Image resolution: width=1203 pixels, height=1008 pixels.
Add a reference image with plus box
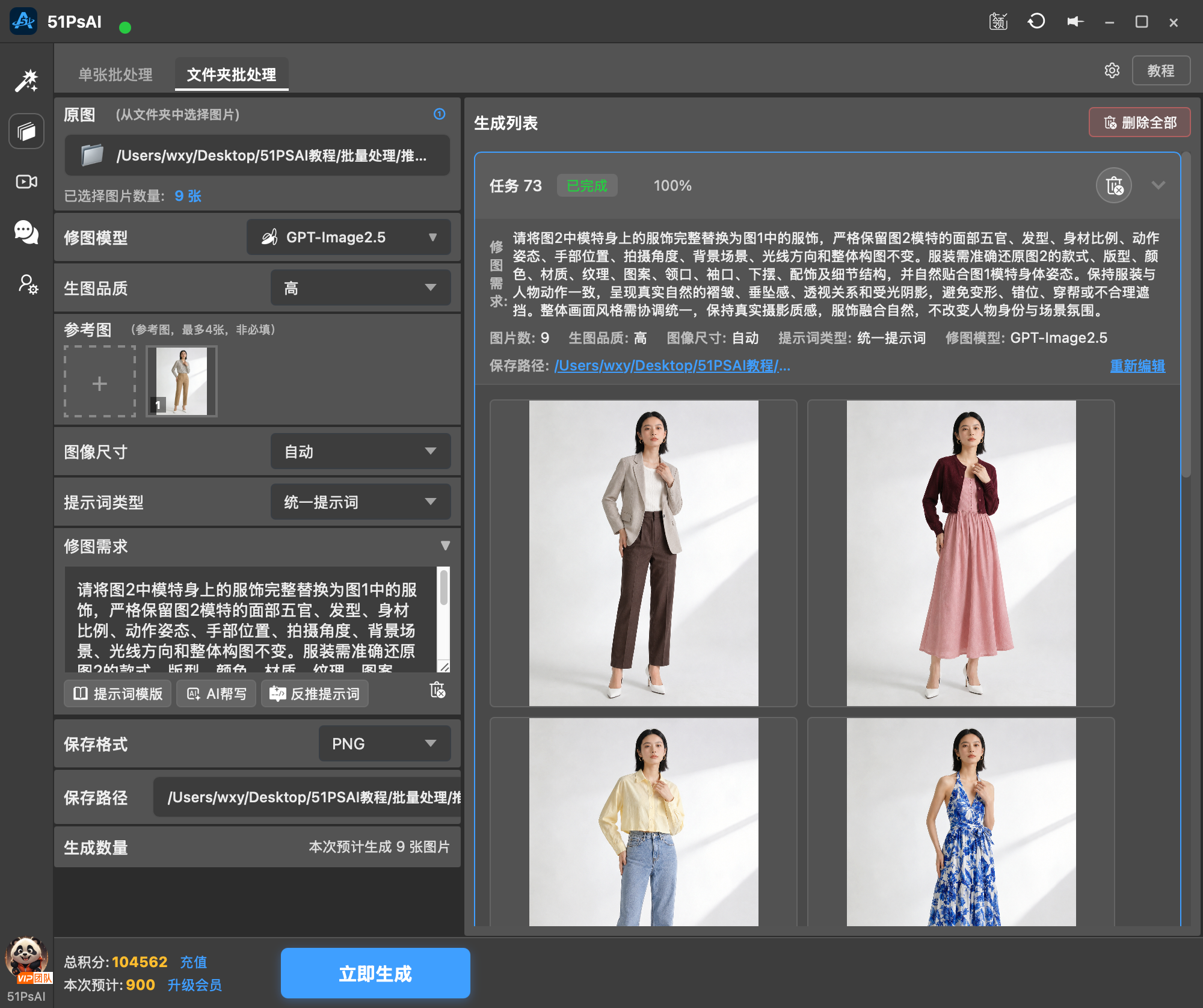click(100, 381)
